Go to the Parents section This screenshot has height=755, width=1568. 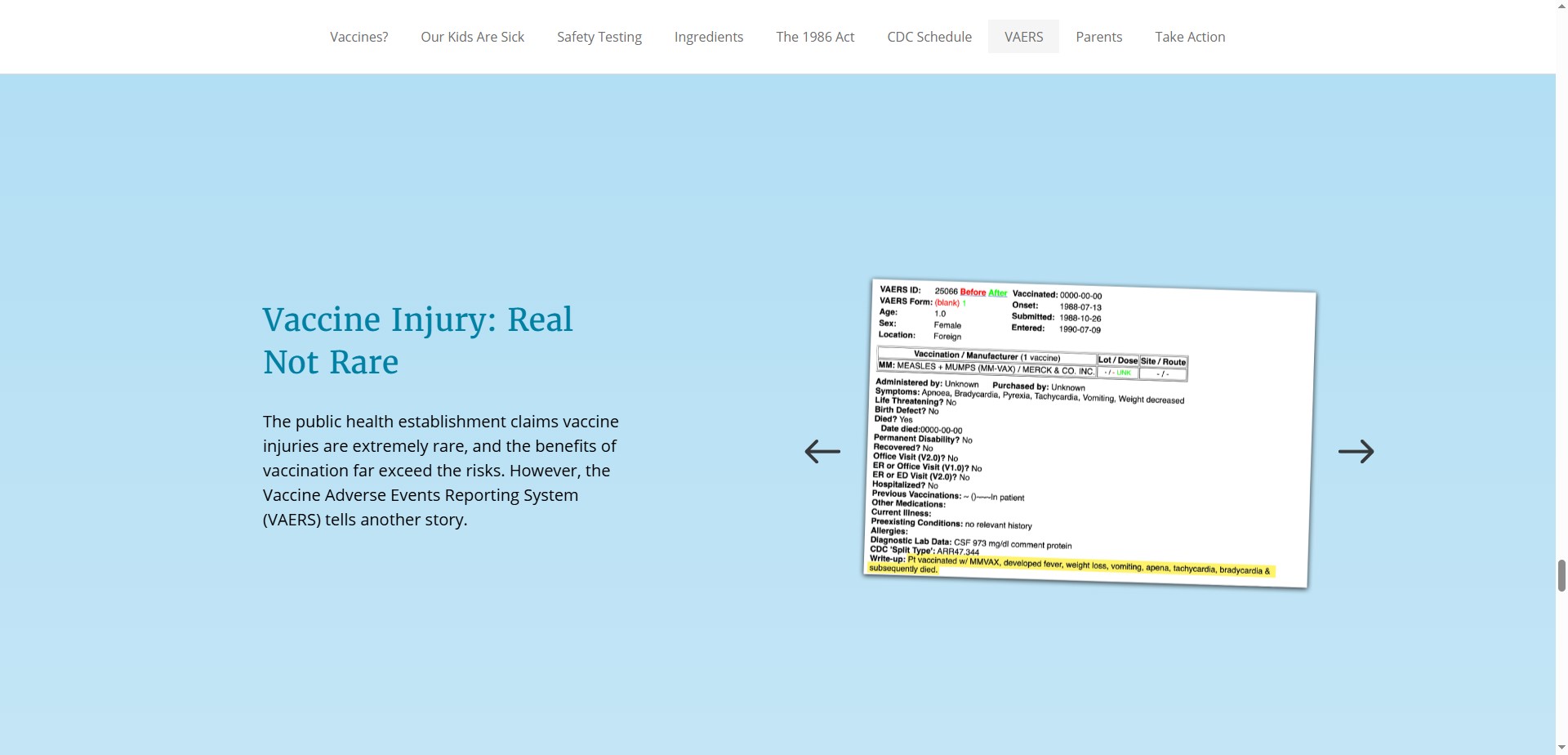1098,37
